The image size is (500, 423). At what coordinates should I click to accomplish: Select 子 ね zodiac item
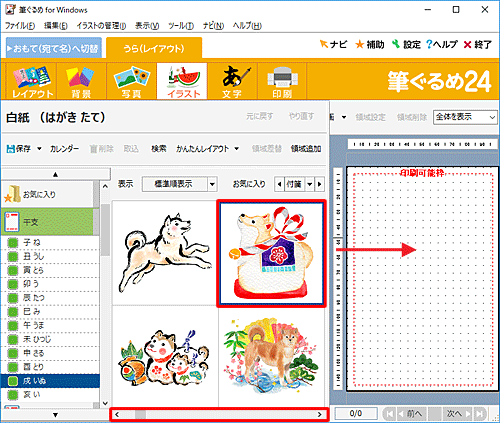(x=51, y=242)
